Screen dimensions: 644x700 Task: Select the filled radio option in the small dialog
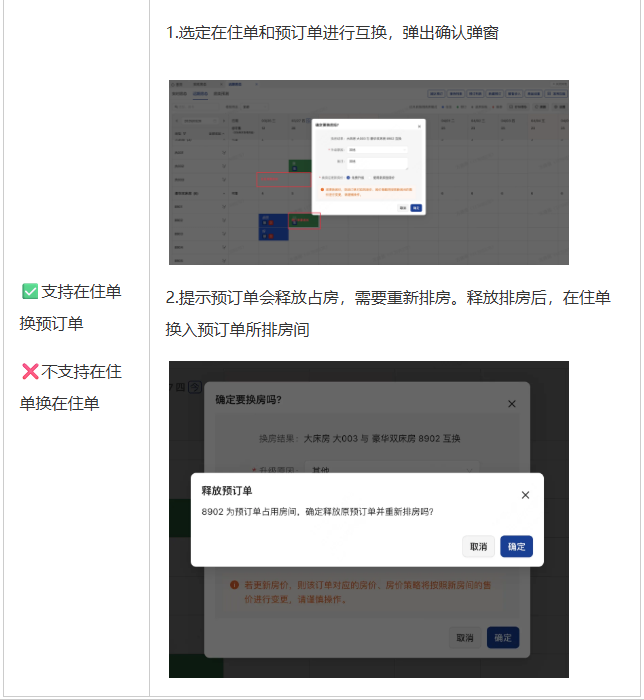pyautogui.click(x=349, y=178)
